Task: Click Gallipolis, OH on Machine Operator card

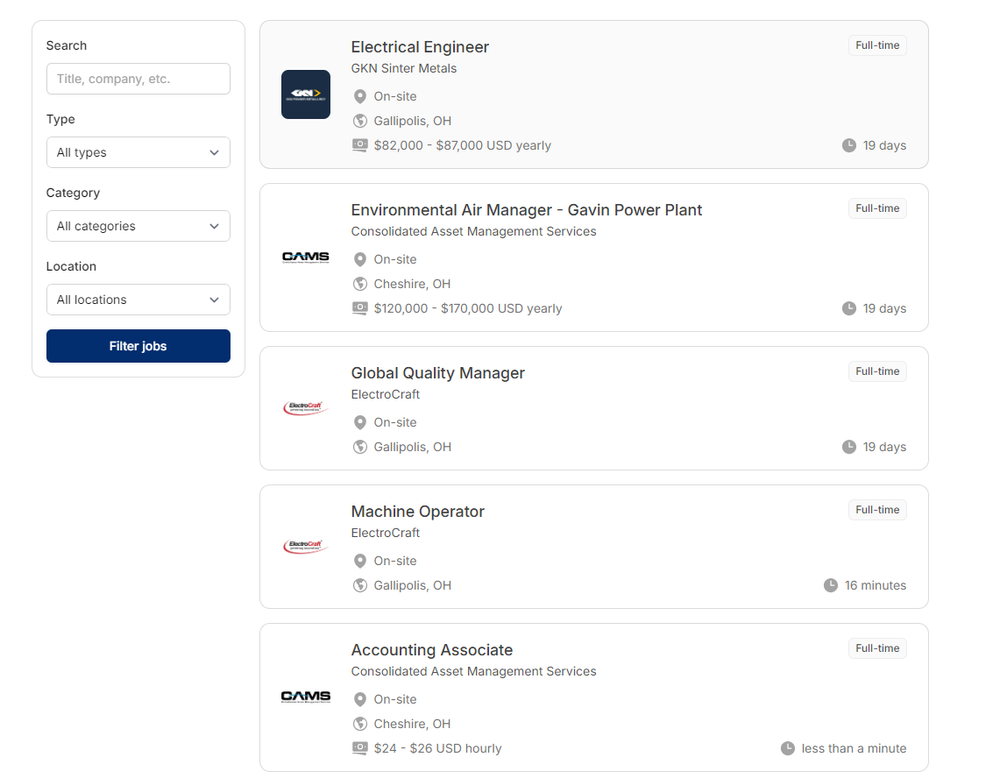Action: 413,586
